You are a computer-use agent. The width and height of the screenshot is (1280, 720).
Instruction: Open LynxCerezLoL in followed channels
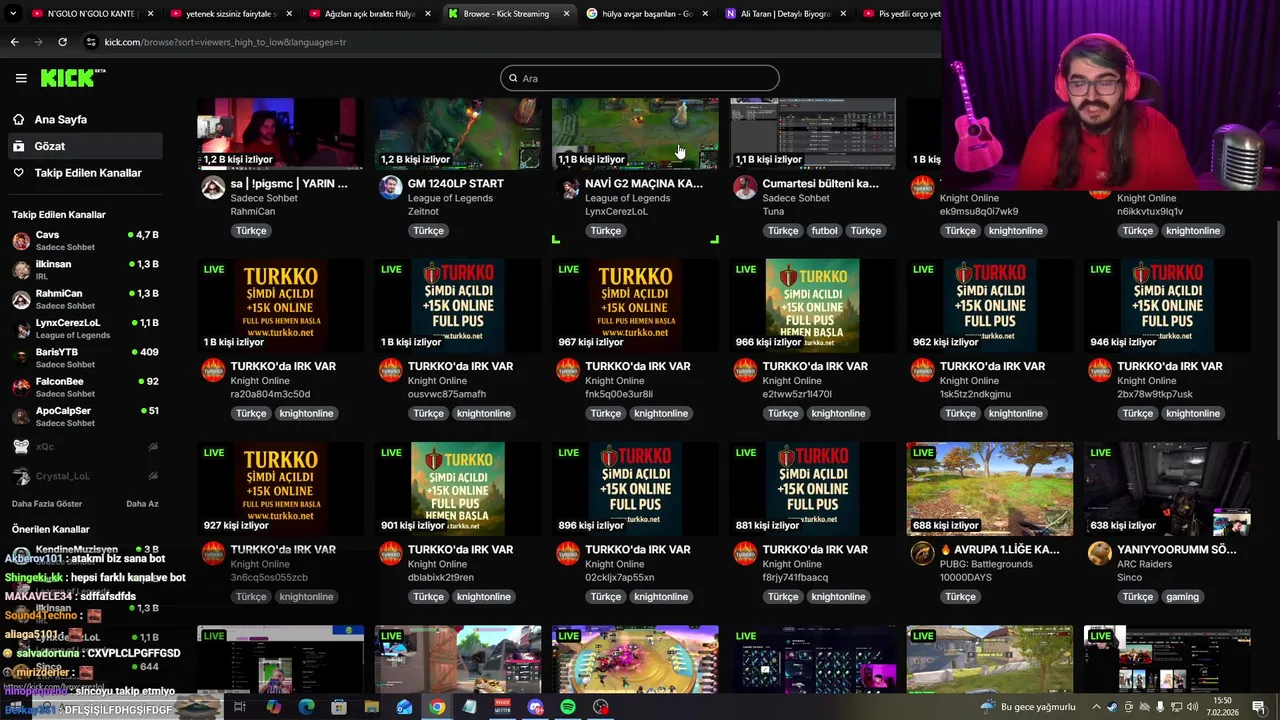point(85,329)
